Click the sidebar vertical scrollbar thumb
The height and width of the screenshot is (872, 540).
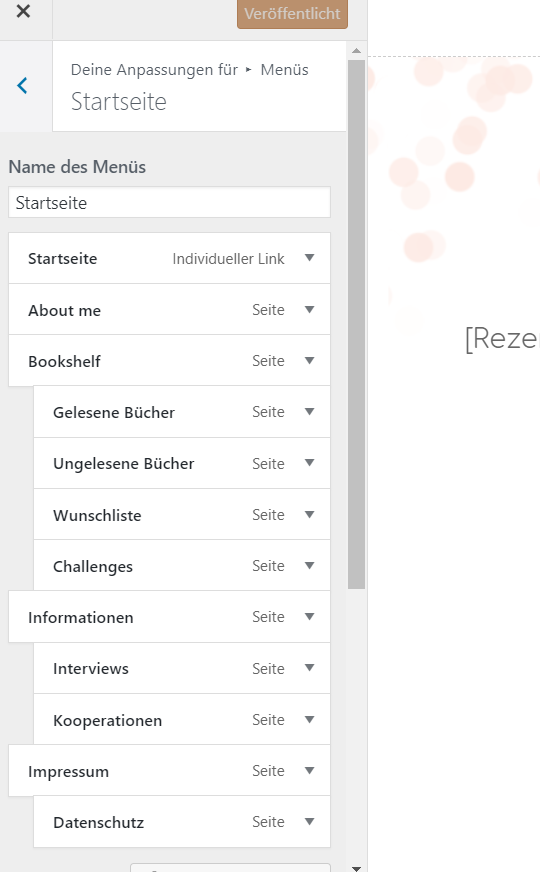tap(356, 324)
